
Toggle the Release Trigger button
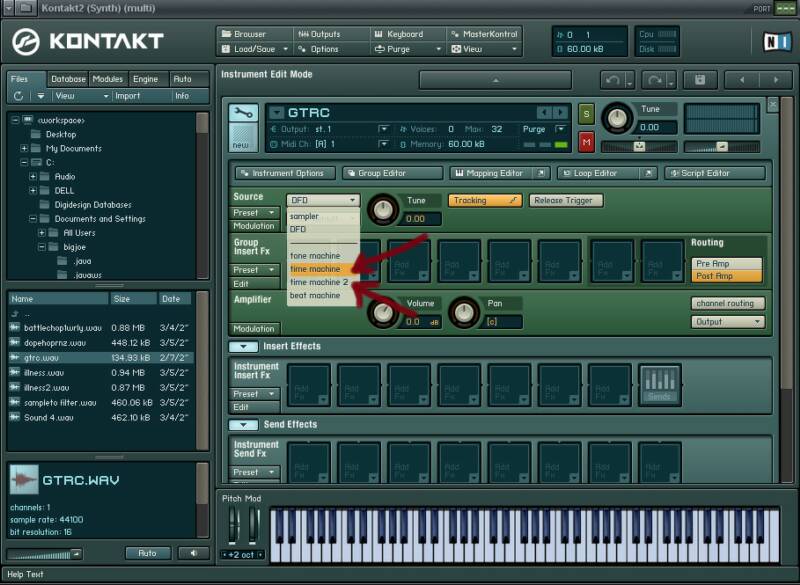point(566,200)
